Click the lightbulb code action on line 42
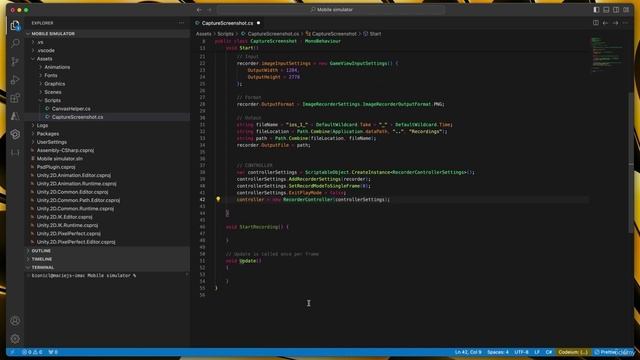 point(218,200)
